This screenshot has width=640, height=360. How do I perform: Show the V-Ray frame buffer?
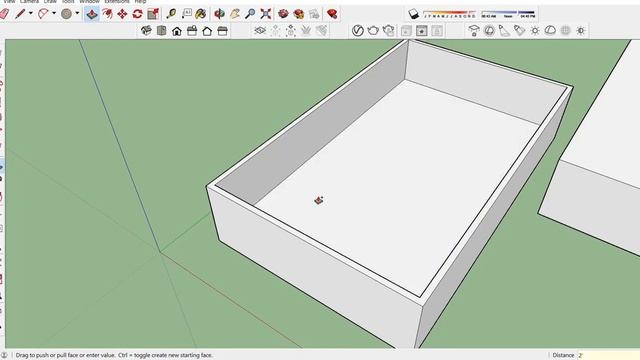(x=422, y=31)
